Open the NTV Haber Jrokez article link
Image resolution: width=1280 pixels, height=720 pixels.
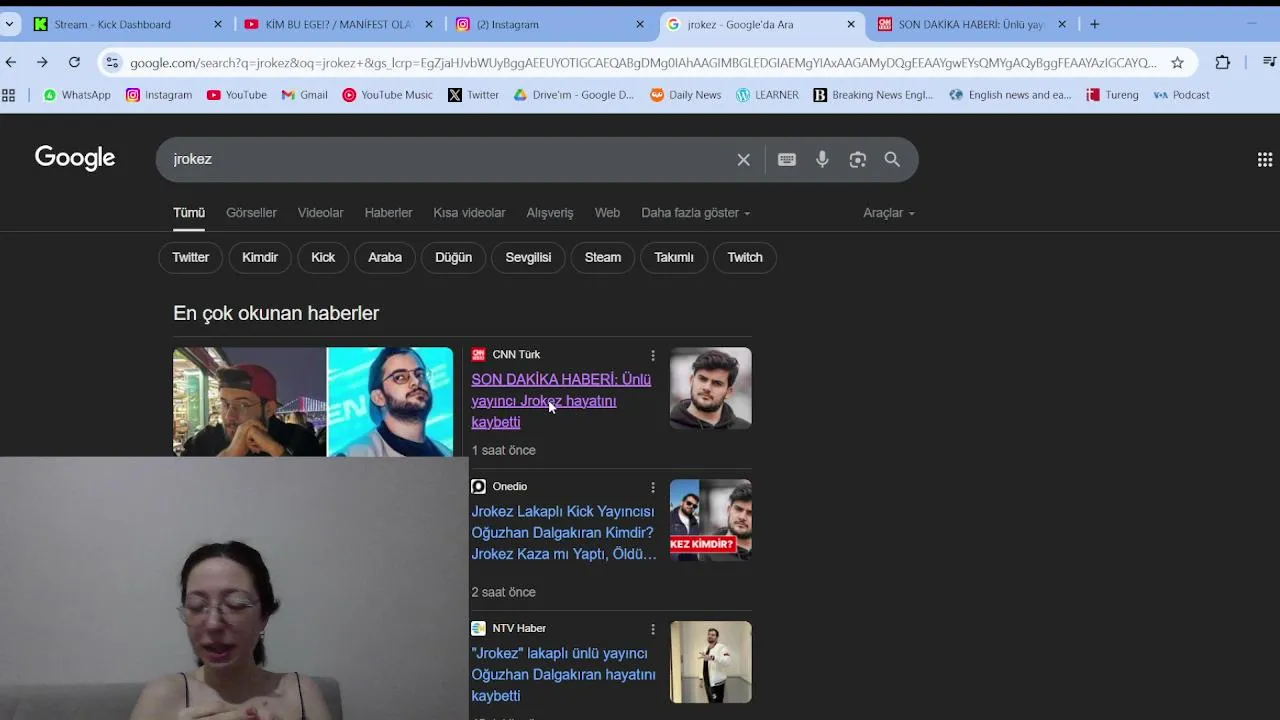point(563,674)
